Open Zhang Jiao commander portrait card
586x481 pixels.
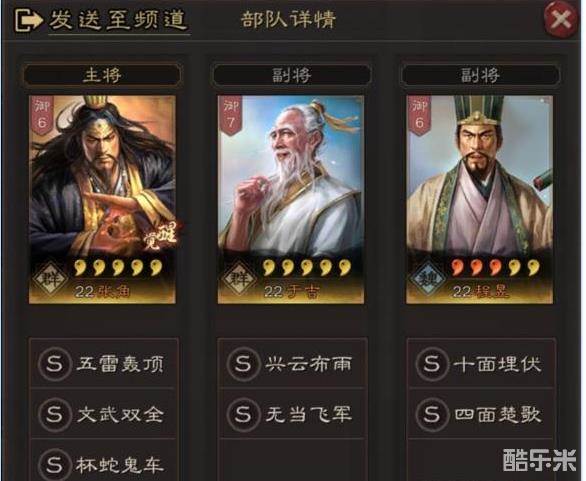tap(102, 200)
